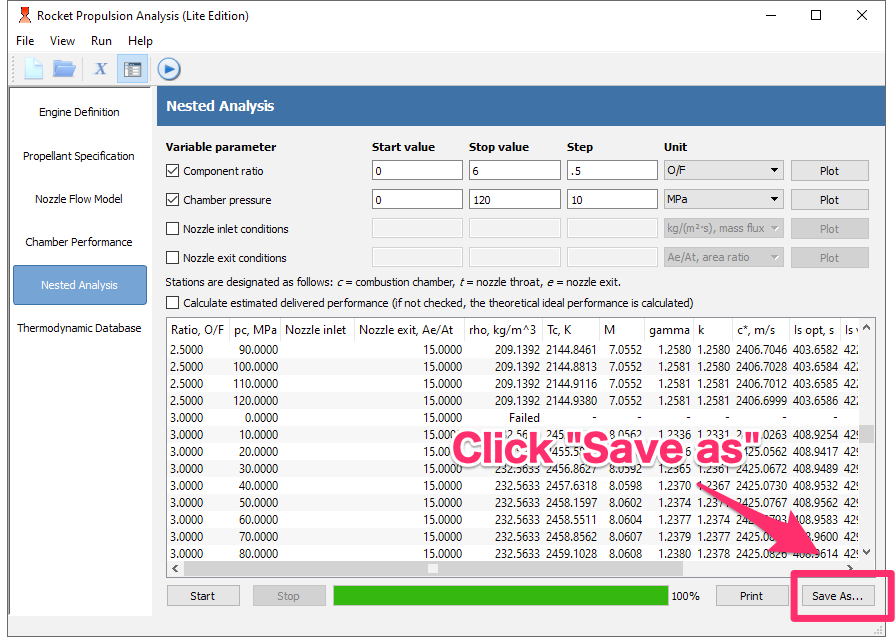Click Plot button for Chamber pressure
895x644 pixels.
pos(829,200)
